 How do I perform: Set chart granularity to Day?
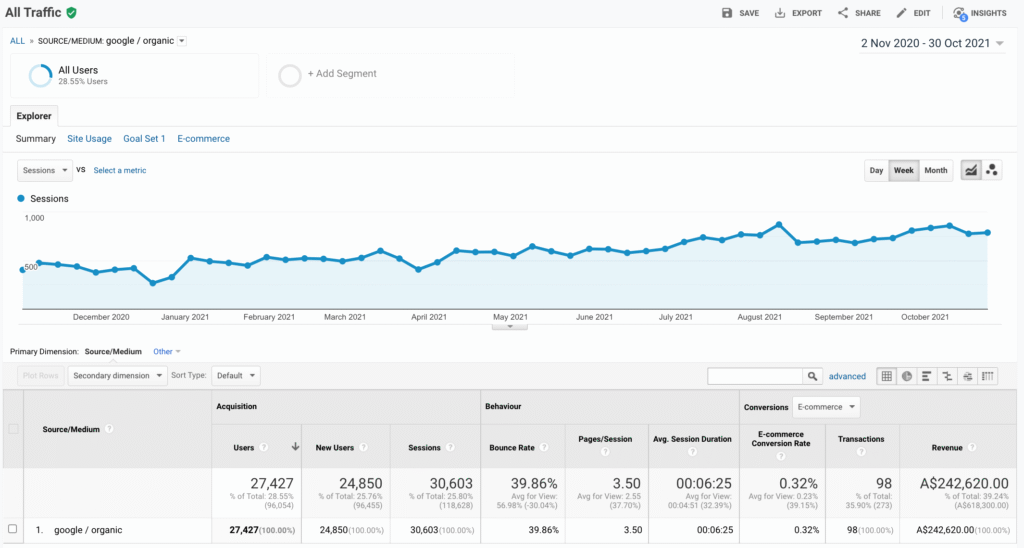[x=876, y=170]
